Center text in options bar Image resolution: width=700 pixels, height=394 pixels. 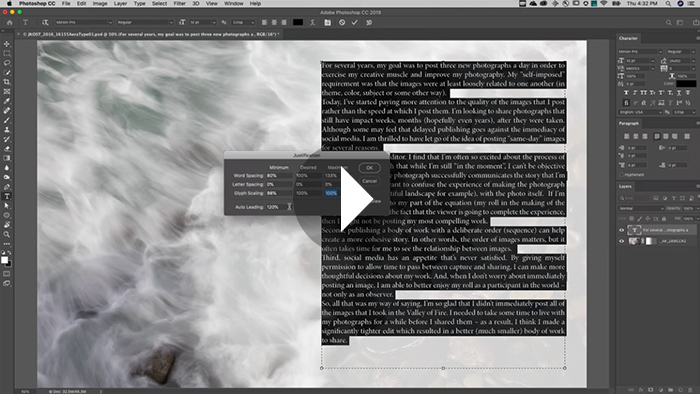click(x=274, y=22)
